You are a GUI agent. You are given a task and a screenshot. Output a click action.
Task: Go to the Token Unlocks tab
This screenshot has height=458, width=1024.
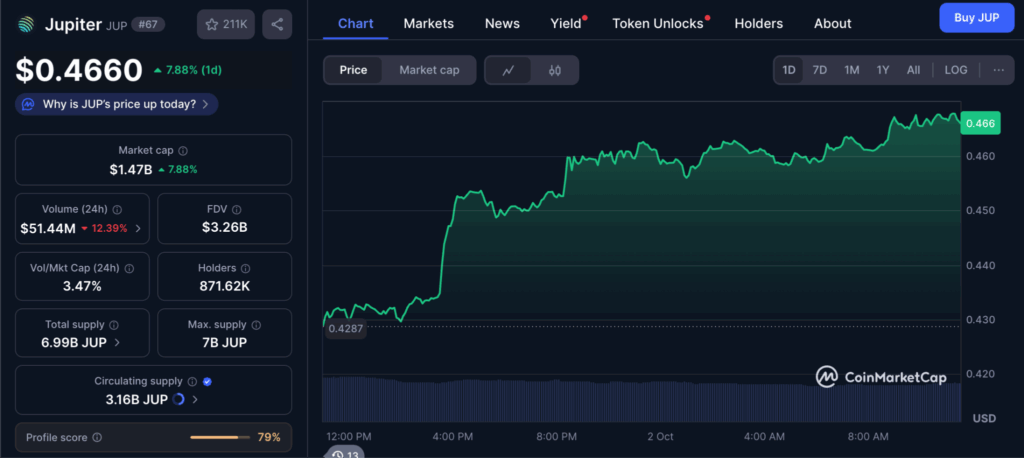pos(658,23)
